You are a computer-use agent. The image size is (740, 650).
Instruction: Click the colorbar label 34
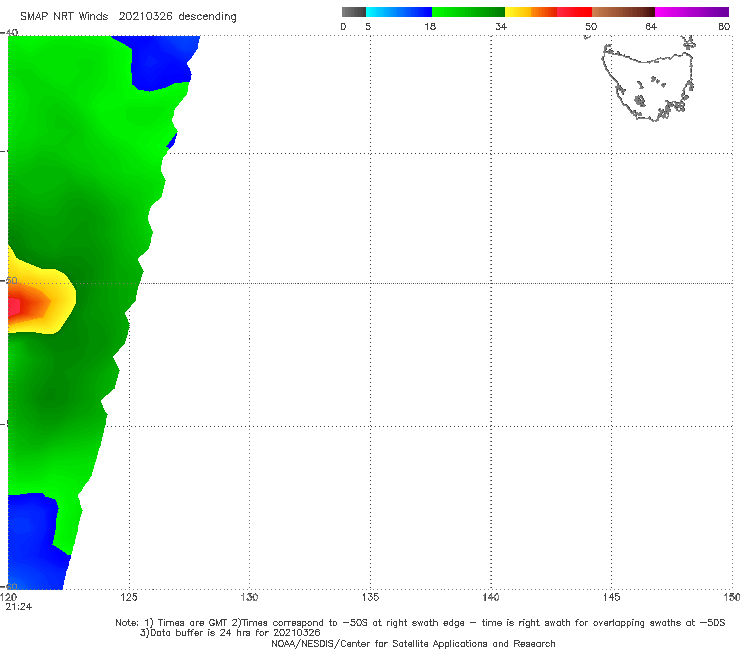pyautogui.click(x=501, y=27)
